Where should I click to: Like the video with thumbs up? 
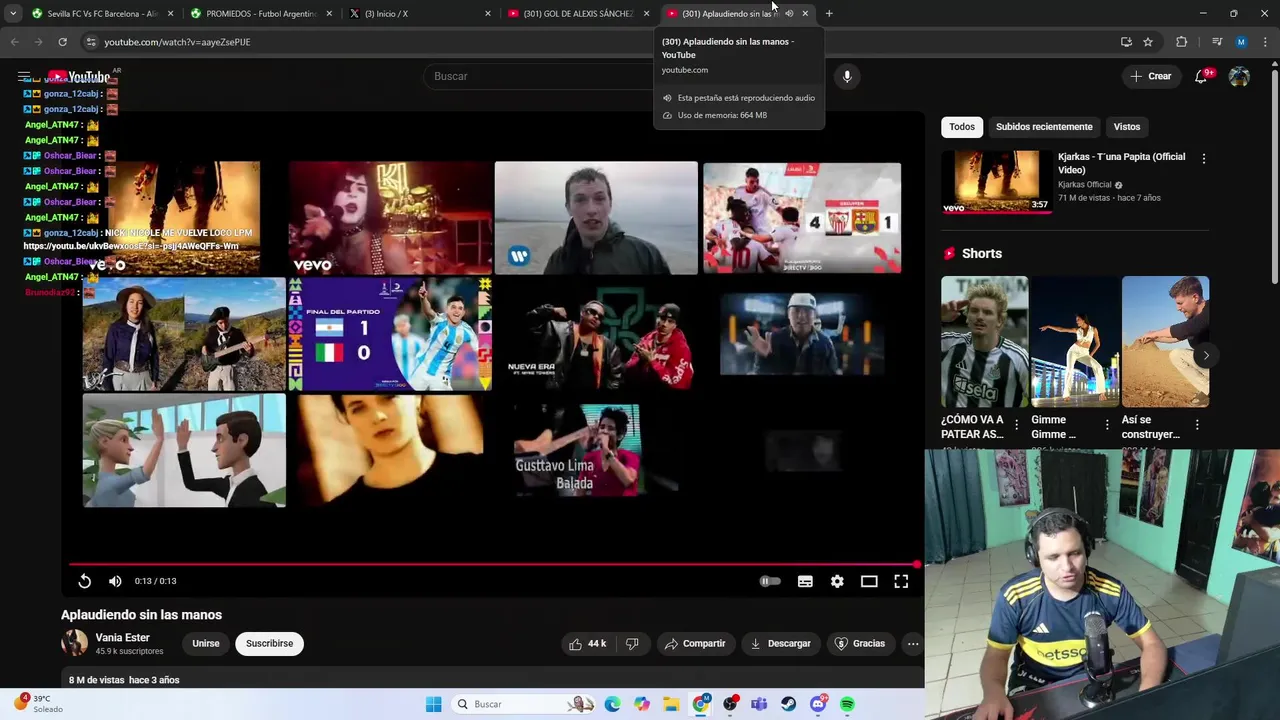click(587, 643)
